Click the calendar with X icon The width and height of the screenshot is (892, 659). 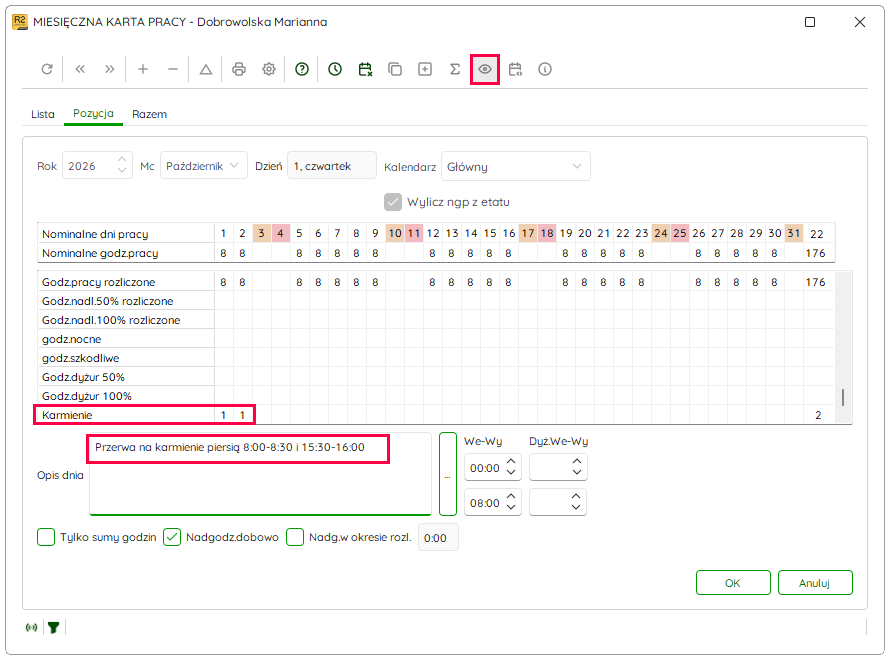click(365, 69)
